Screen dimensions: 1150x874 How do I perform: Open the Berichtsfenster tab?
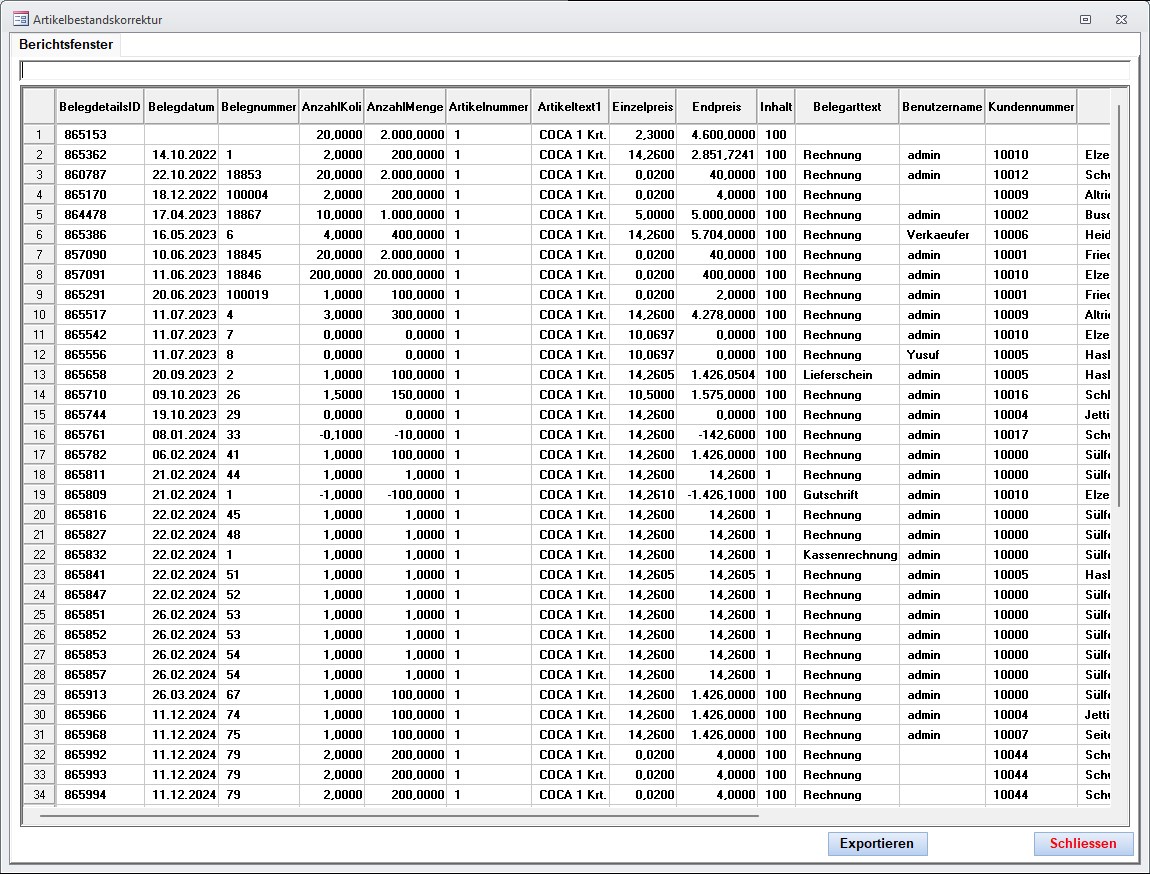click(x=66, y=45)
